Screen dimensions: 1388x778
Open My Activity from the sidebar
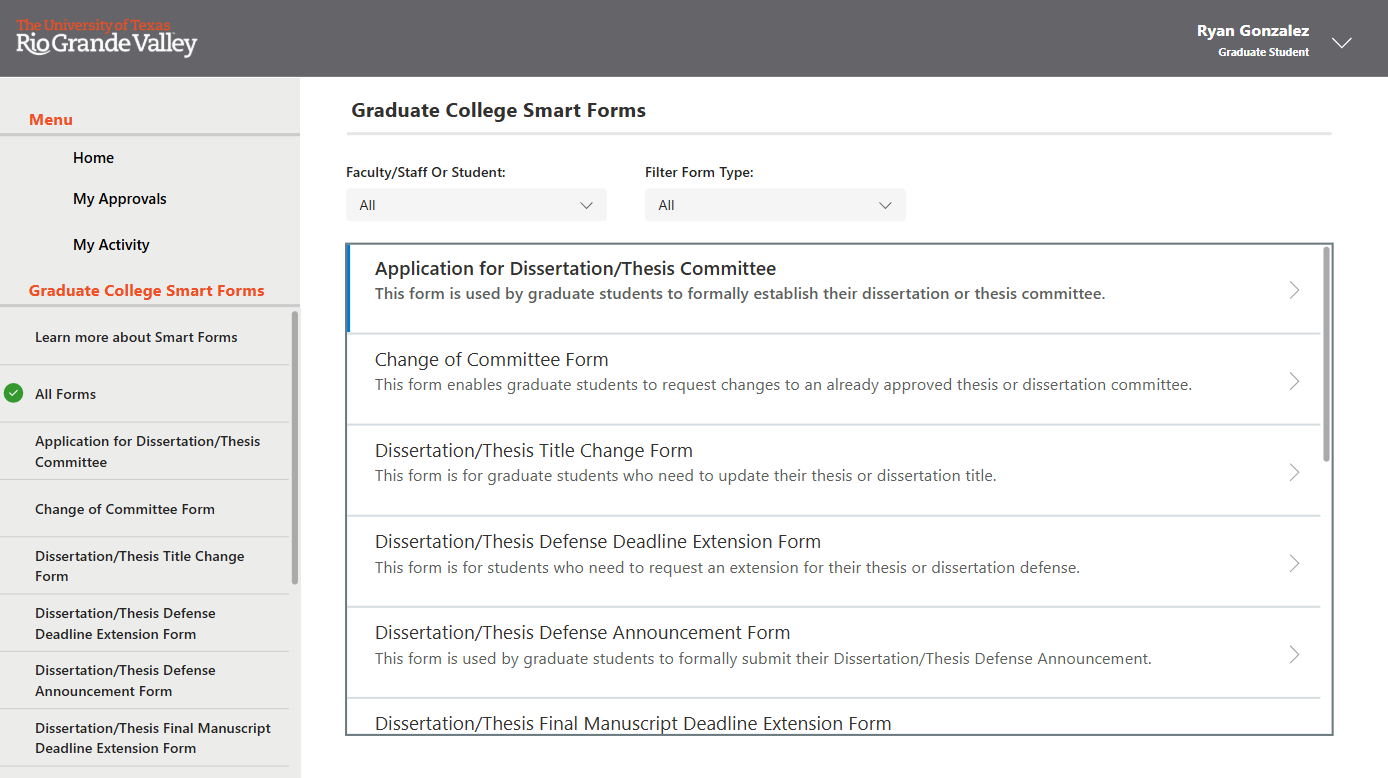[111, 244]
